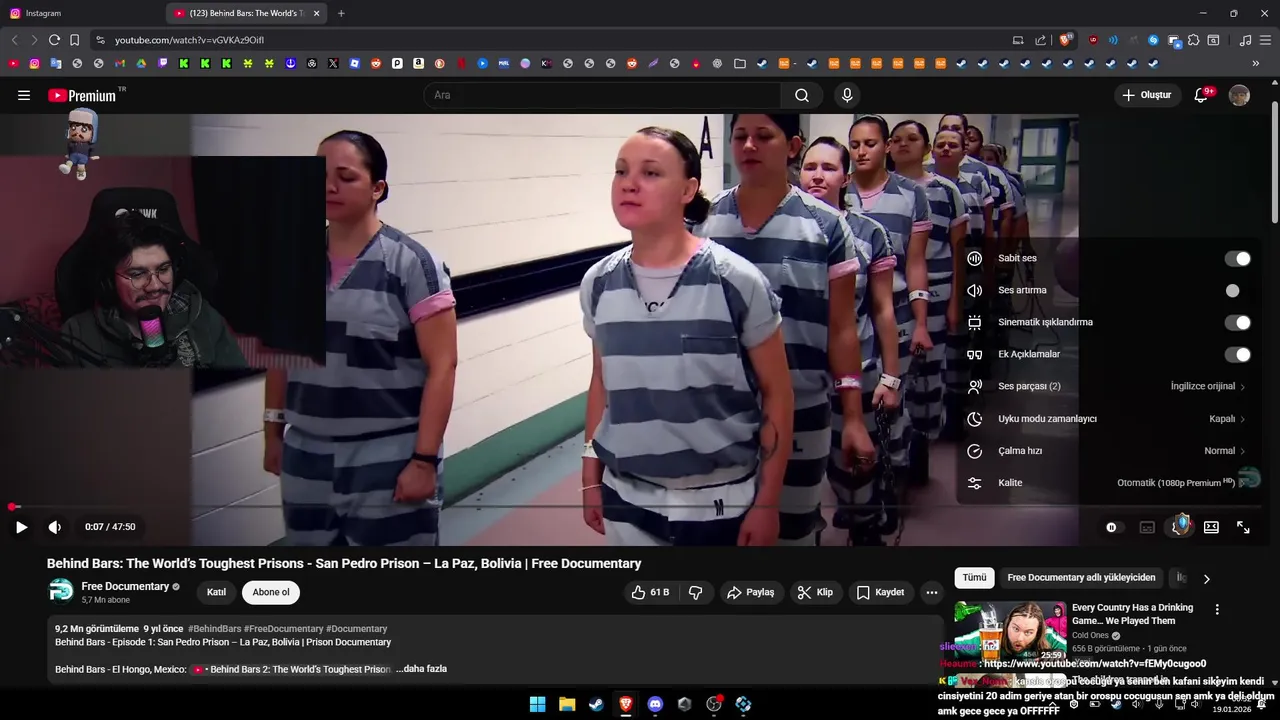Enter fullscreen video mode

(x=1243, y=527)
